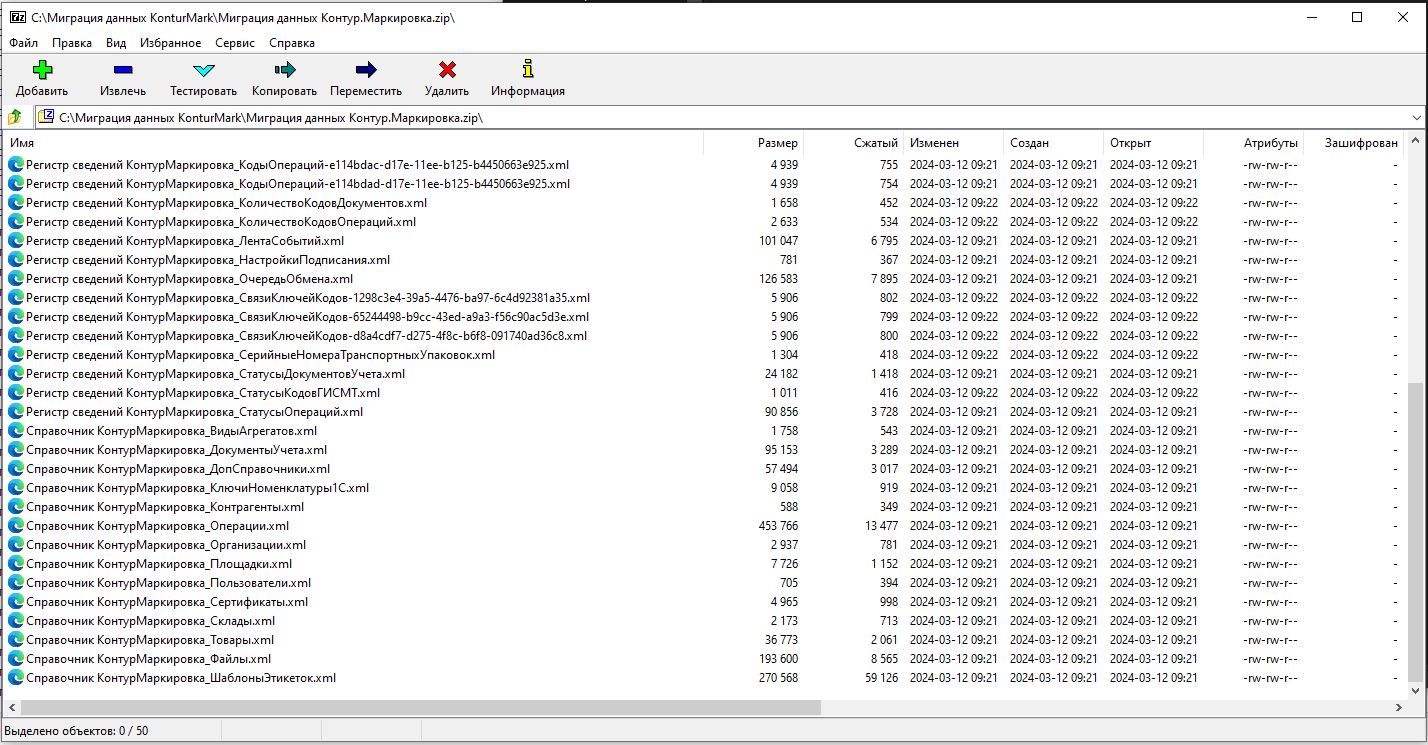Screen dimensions: 1428x745
Task: Sort by the Имя column header
Action: click(x=353, y=143)
